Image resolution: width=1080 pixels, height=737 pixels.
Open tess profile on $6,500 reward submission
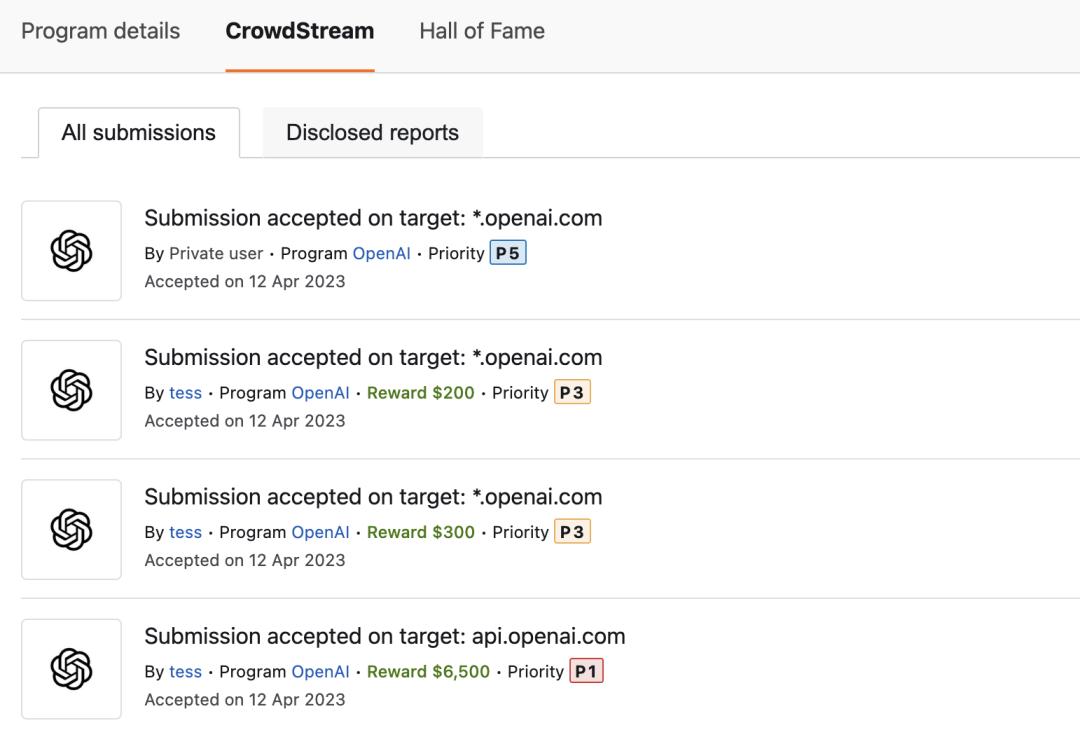[x=185, y=672]
